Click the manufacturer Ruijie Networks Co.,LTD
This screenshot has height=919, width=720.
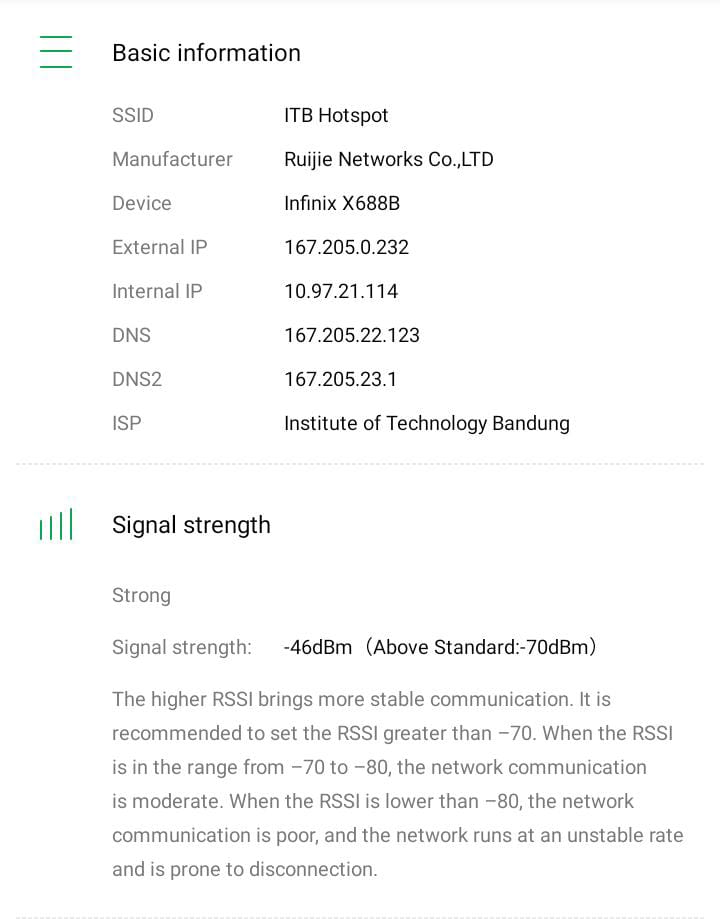tap(388, 159)
